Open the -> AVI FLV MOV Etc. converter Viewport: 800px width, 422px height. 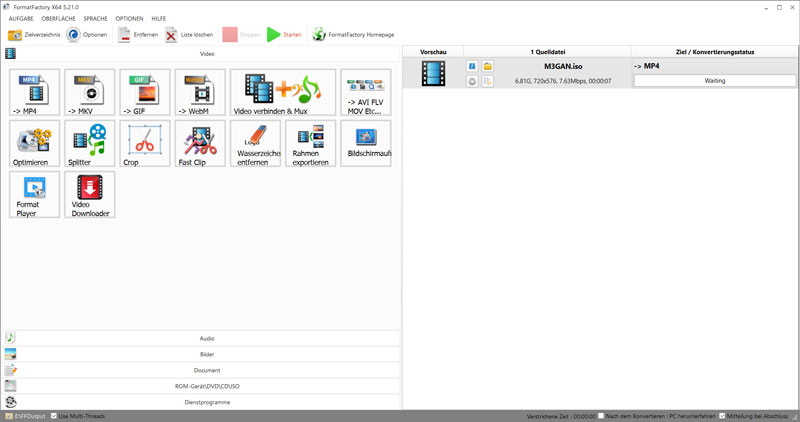[x=365, y=92]
